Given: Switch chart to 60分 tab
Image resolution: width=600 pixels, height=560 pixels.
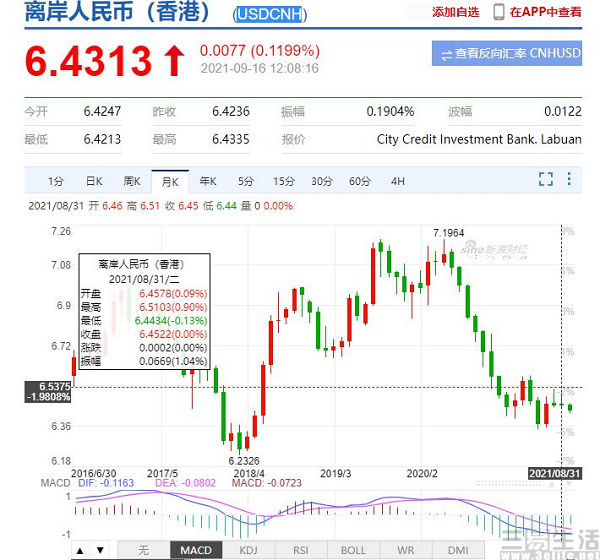Looking at the screenshot, I should point(360,181).
